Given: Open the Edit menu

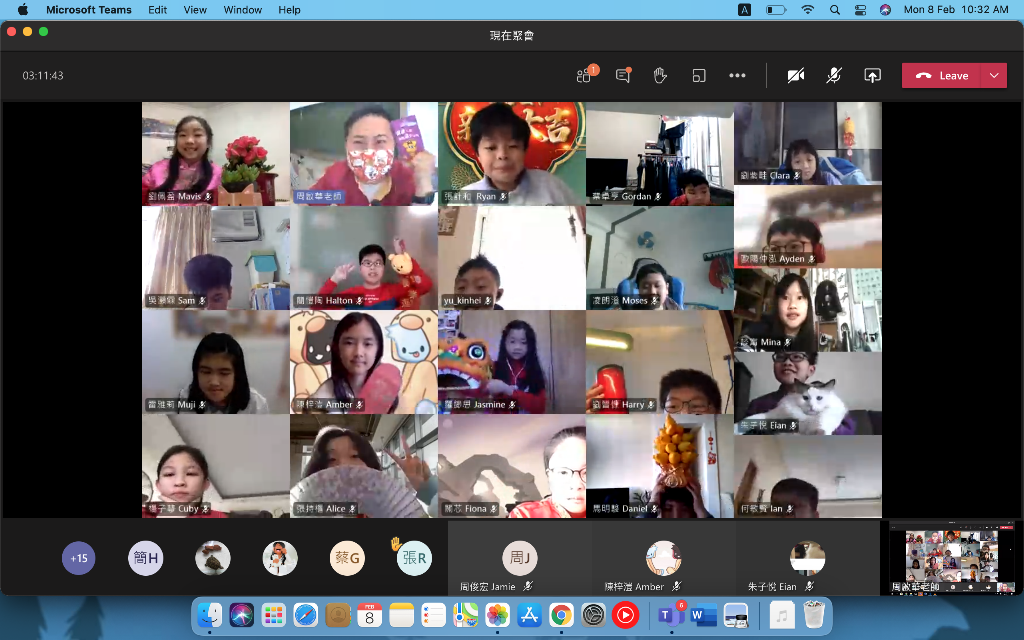Looking at the screenshot, I should coord(157,10).
